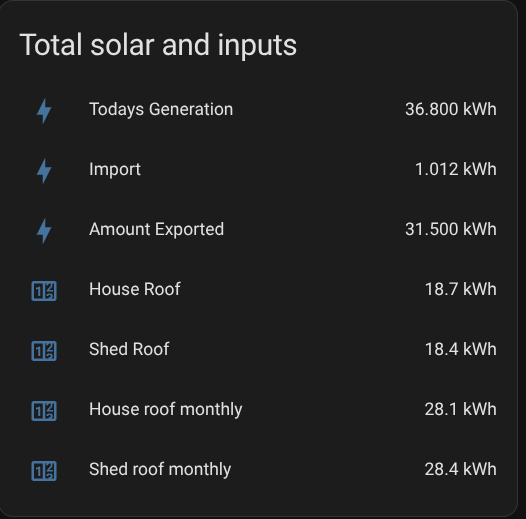The image size is (526, 519).
Task: Click the 18.7 kWh House Roof reading
Action: pyautogui.click(x=461, y=290)
